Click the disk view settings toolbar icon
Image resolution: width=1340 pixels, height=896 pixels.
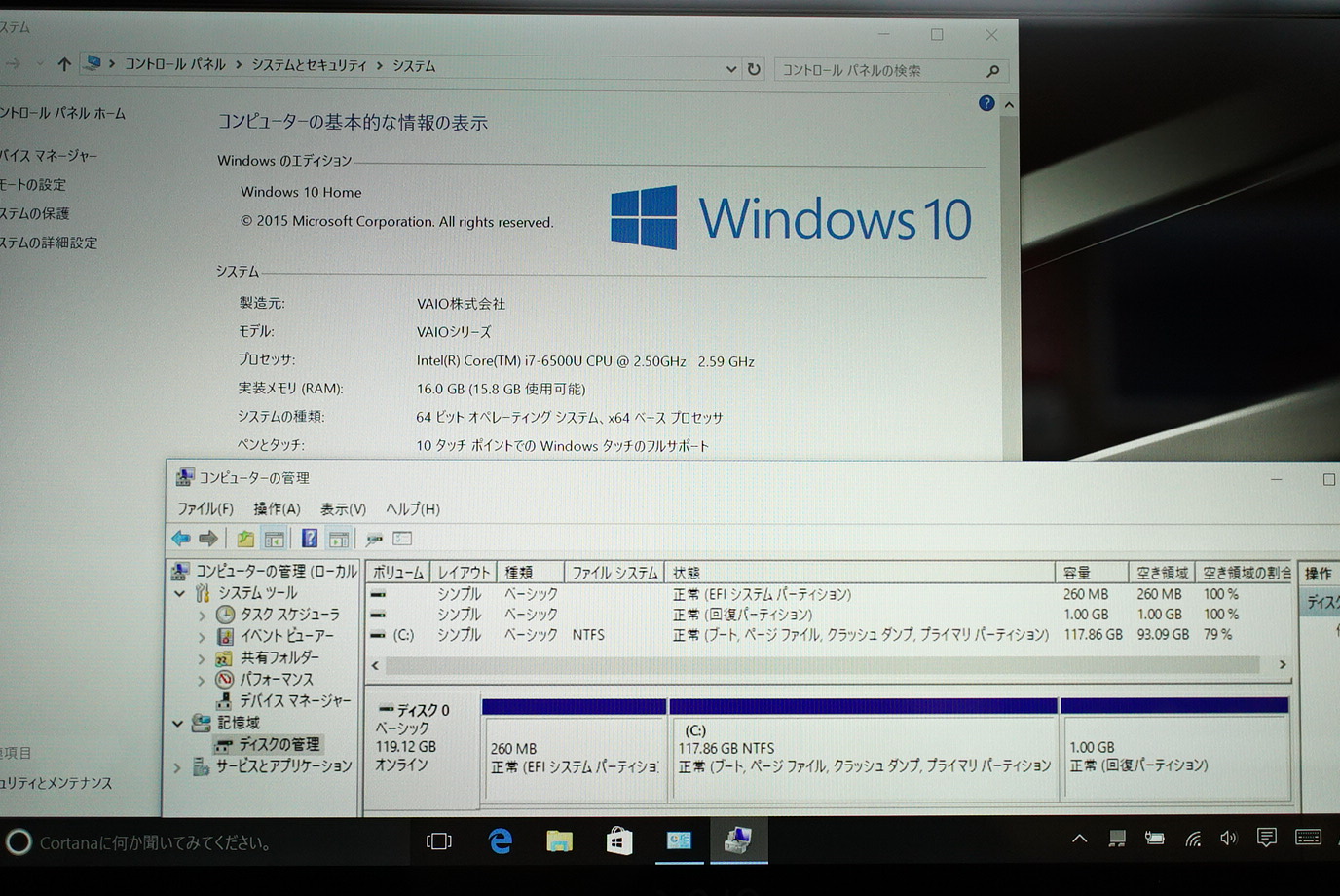click(402, 539)
